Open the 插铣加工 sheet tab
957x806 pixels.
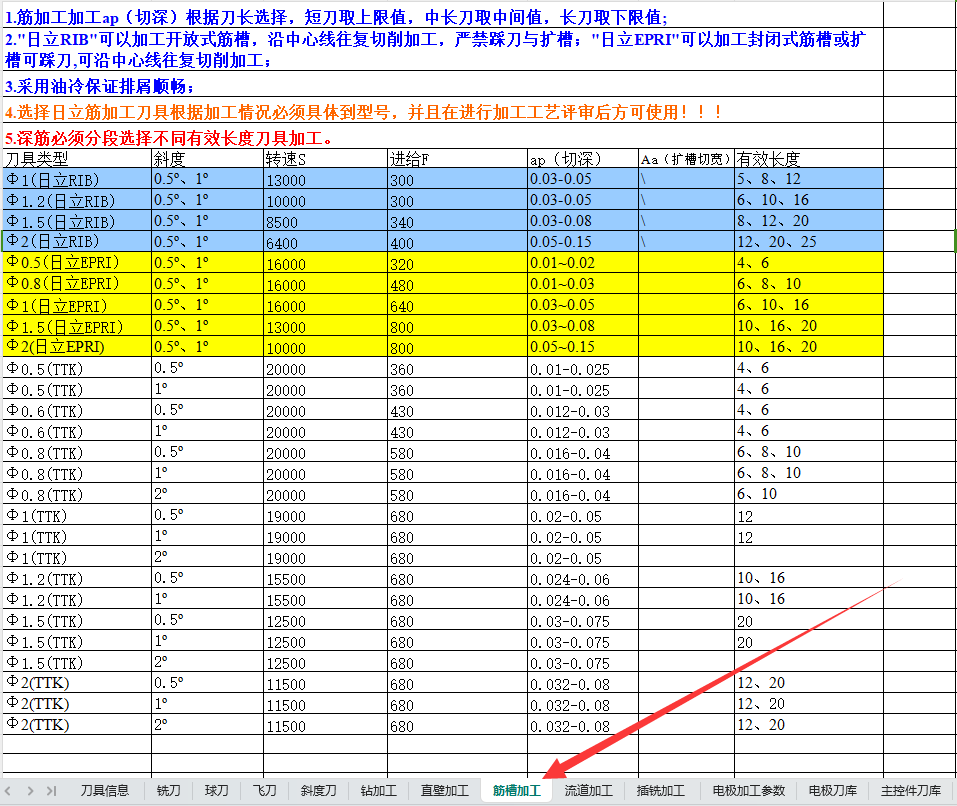coord(660,791)
